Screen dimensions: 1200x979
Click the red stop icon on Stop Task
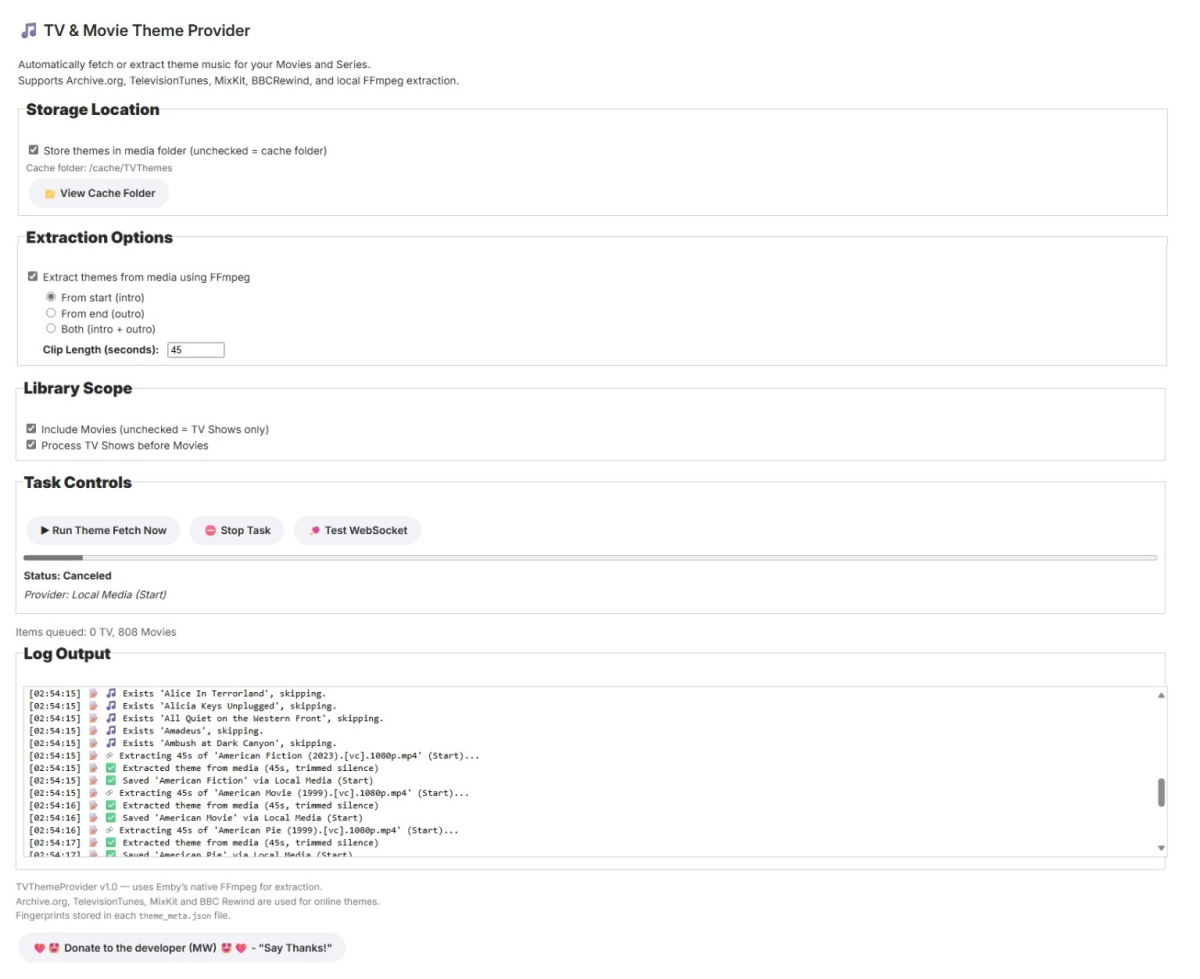tap(211, 530)
